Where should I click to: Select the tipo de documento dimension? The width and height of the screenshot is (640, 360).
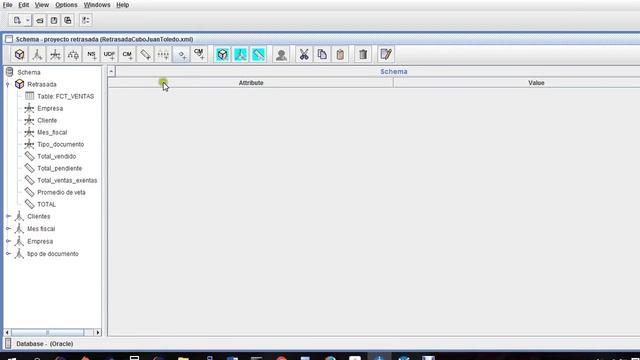pyautogui.click(x=53, y=254)
